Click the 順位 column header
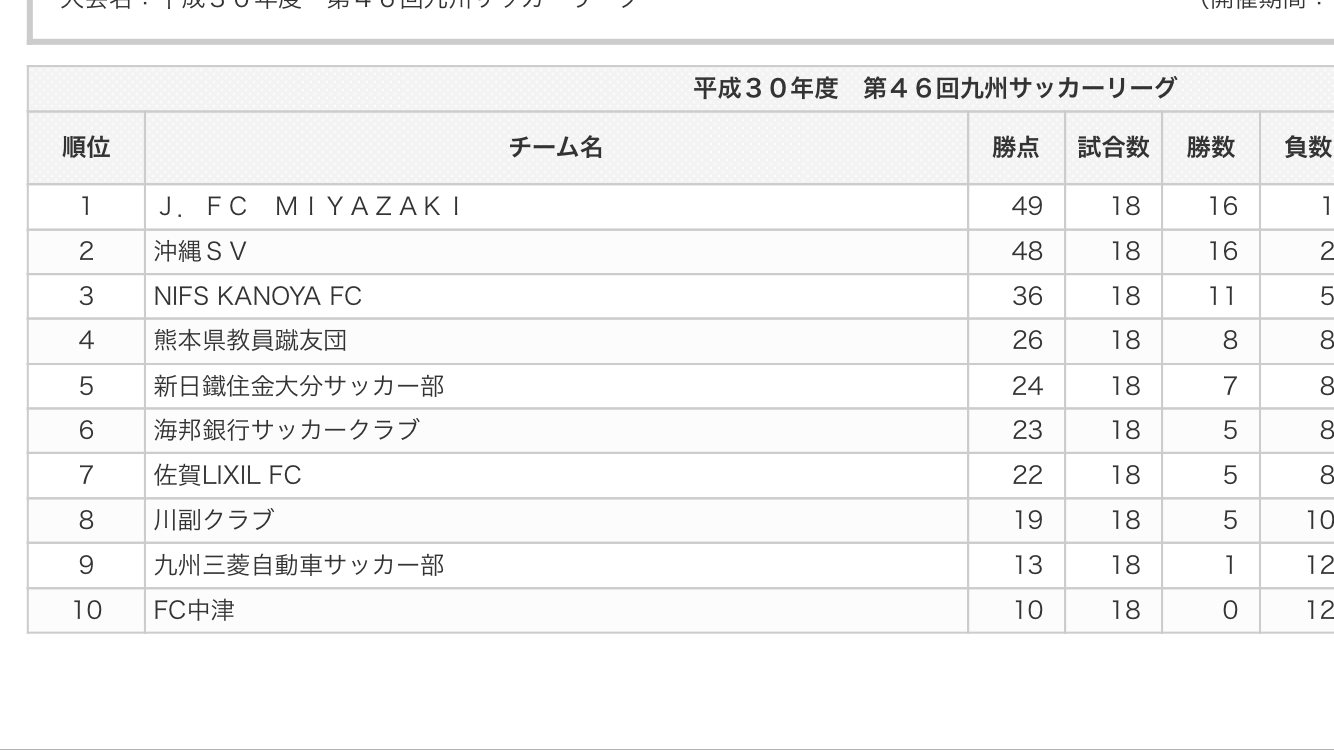Viewport: 1334px width, 750px height. (x=86, y=148)
